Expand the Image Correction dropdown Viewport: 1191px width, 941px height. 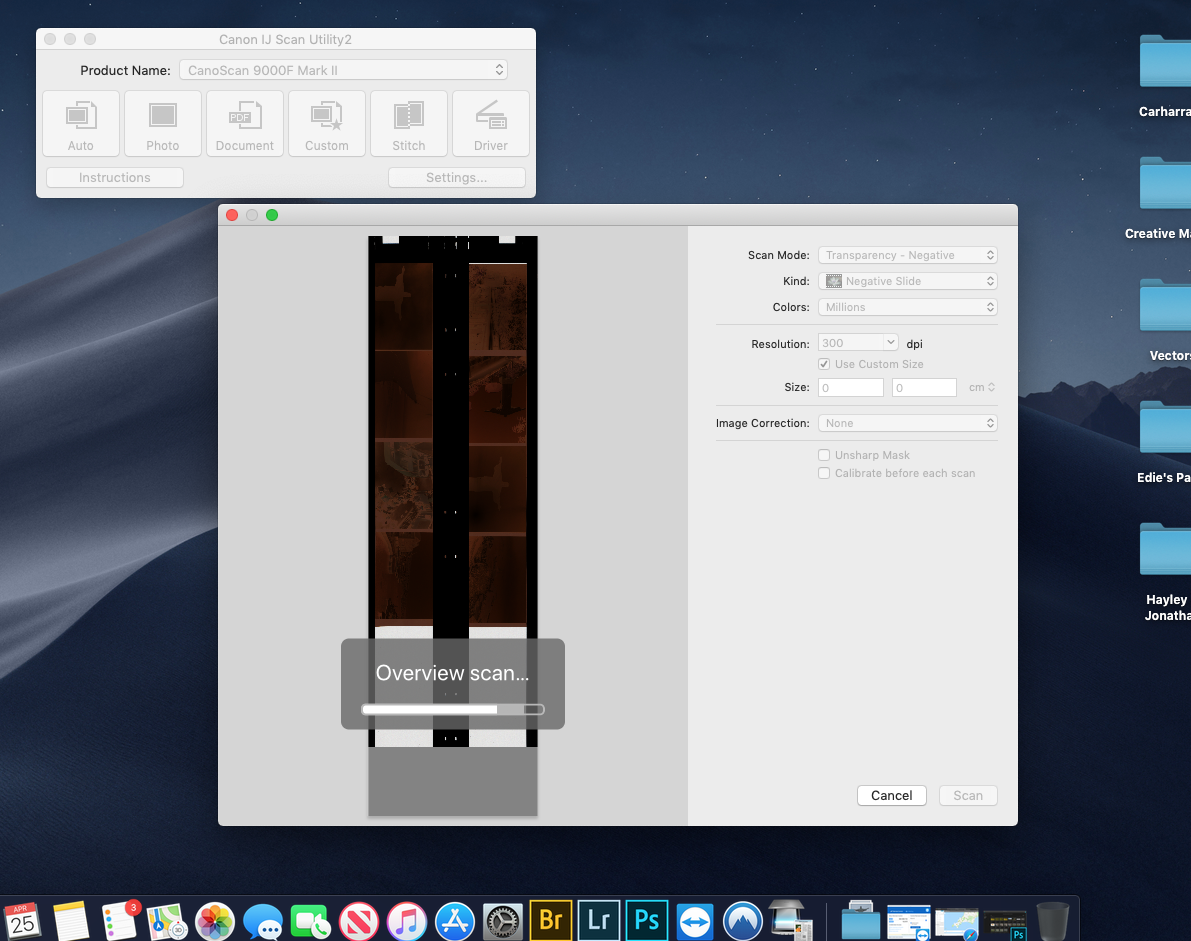tap(907, 423)
